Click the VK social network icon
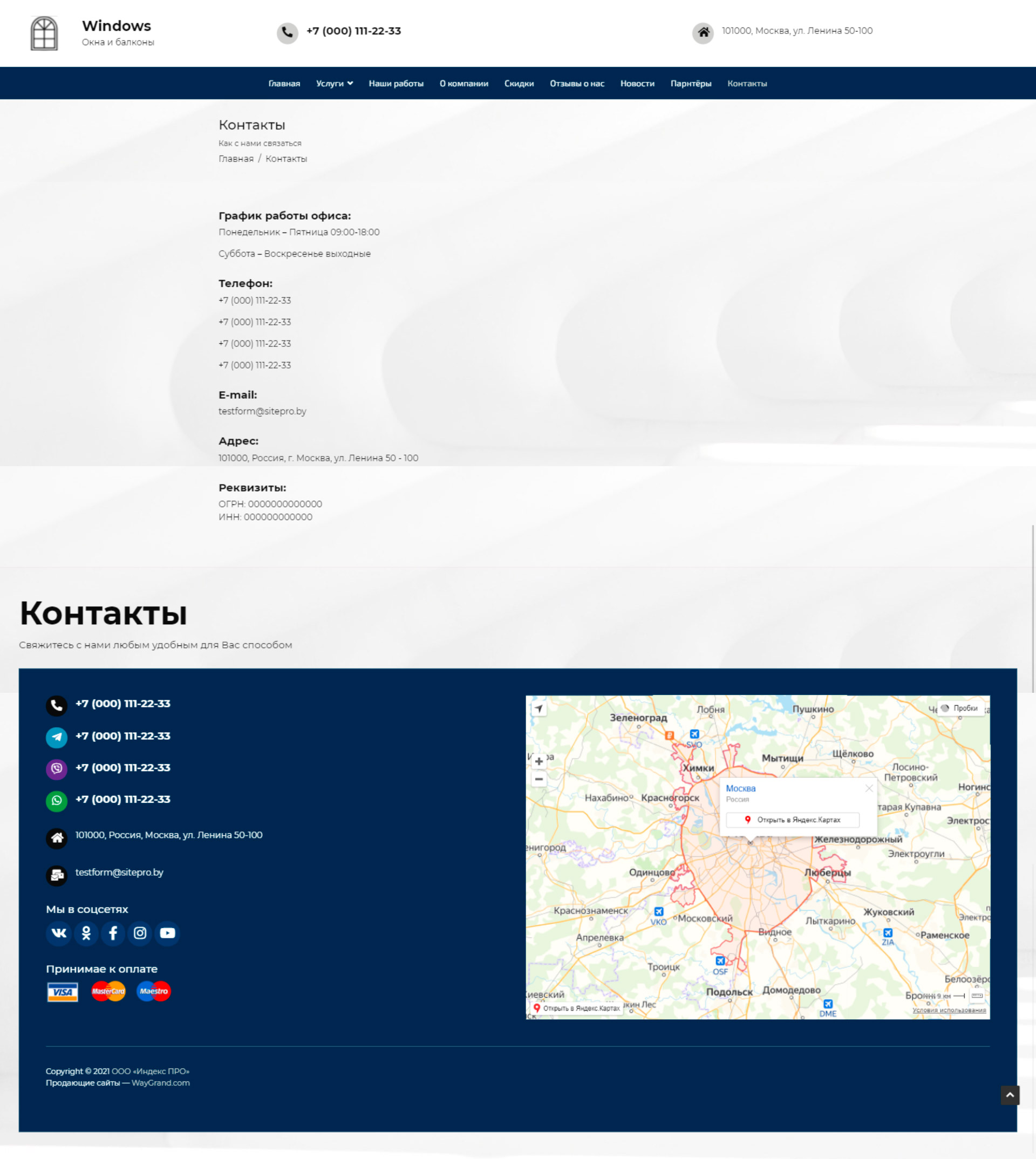 tap(59, 933)
